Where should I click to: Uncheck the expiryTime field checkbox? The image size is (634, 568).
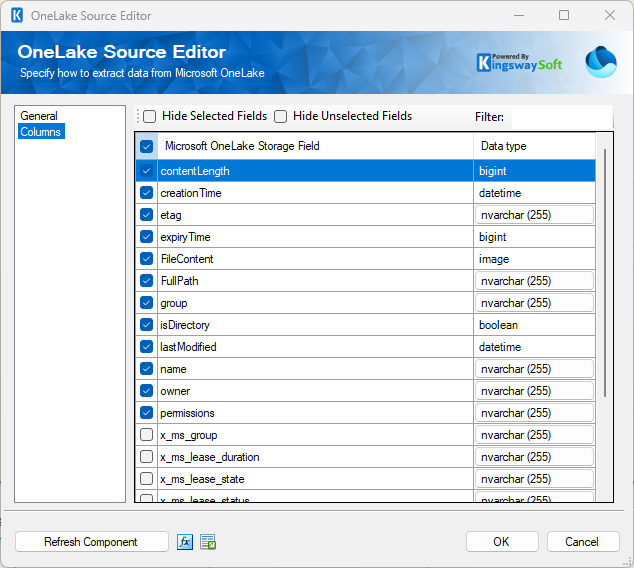click(146, 236)
